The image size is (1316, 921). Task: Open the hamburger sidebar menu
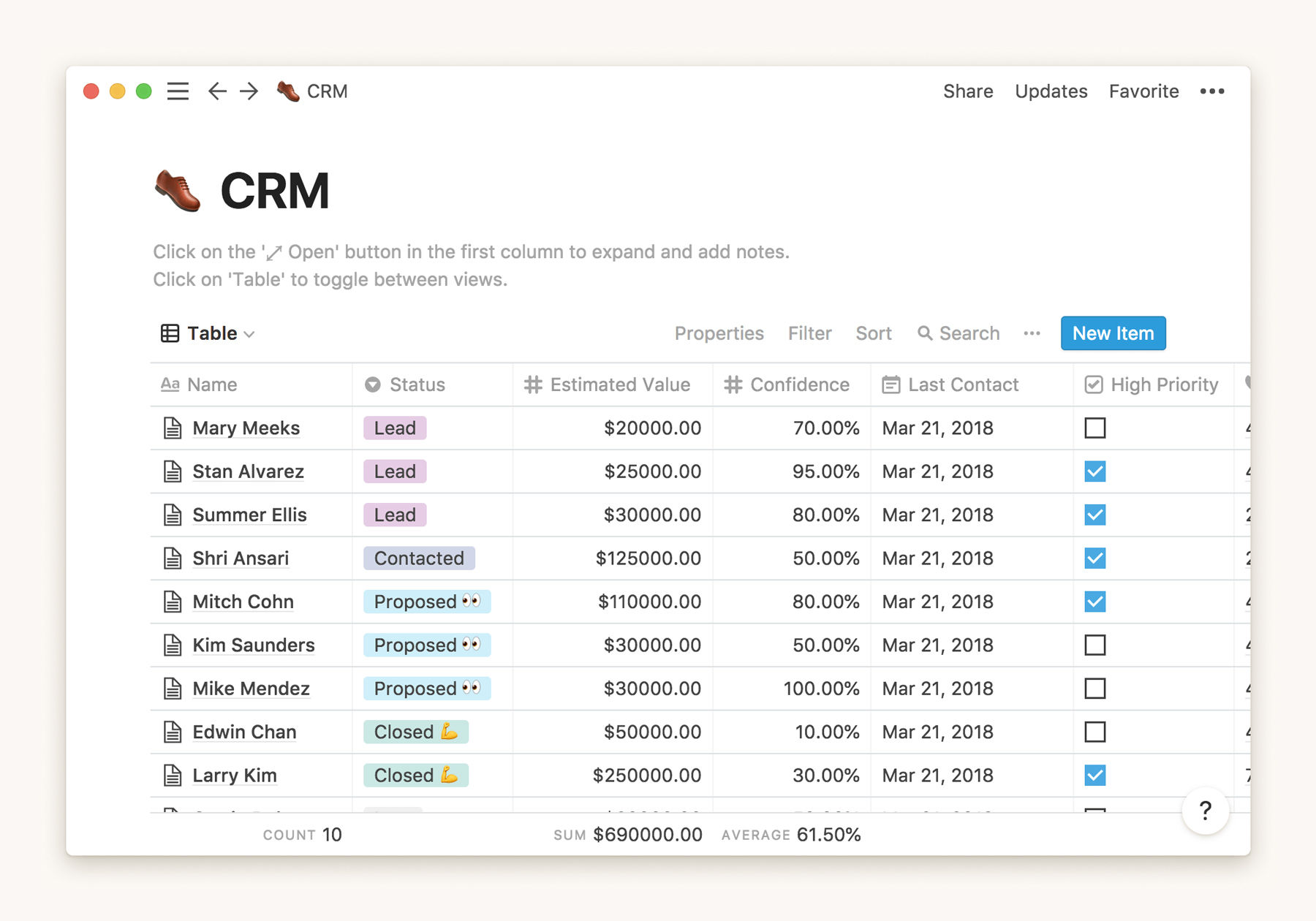click(x=178, y=91)
